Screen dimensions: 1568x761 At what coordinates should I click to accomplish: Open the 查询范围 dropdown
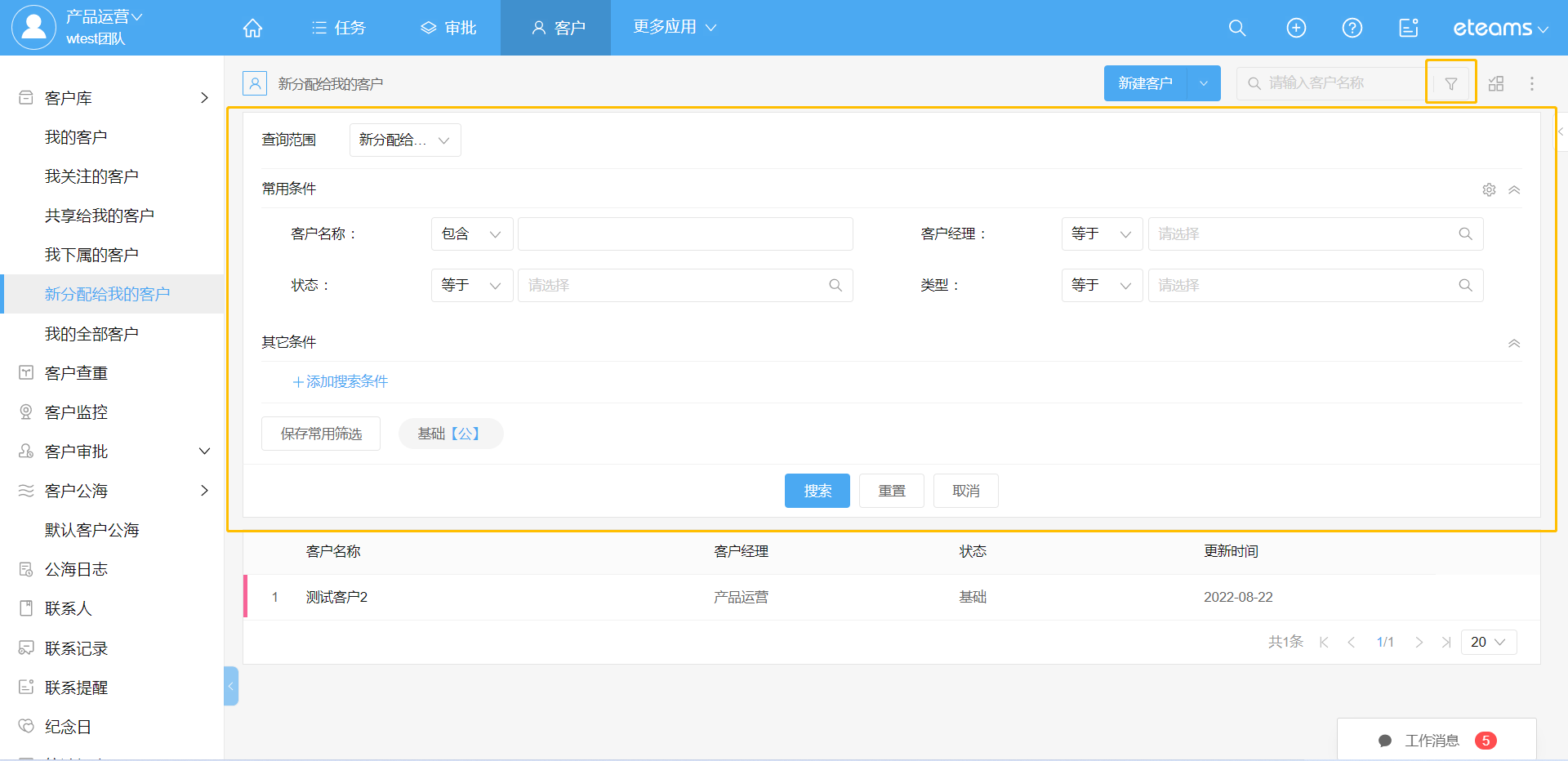pos(405,140)
